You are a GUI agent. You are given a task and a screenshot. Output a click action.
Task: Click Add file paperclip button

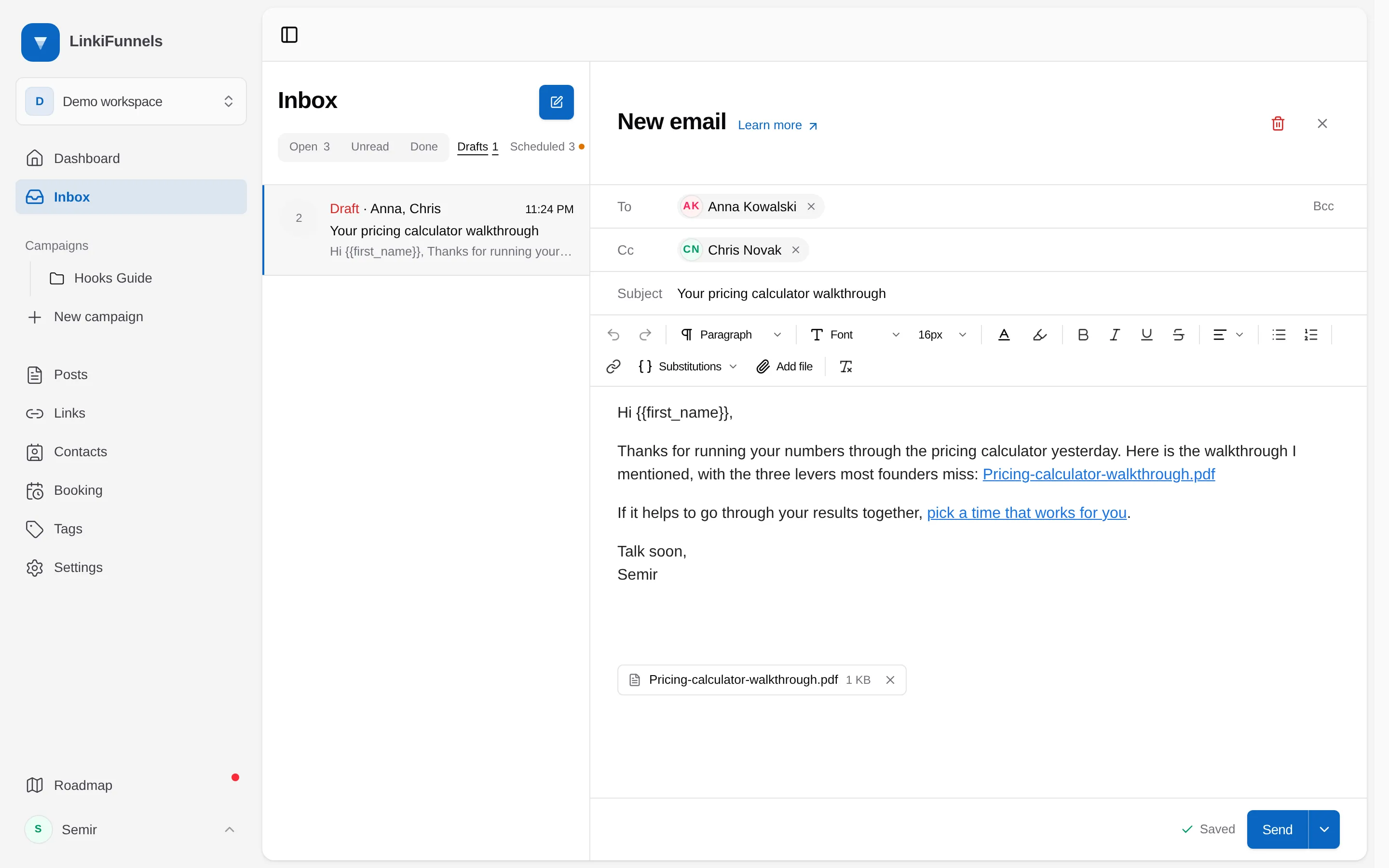pos(785,366)
